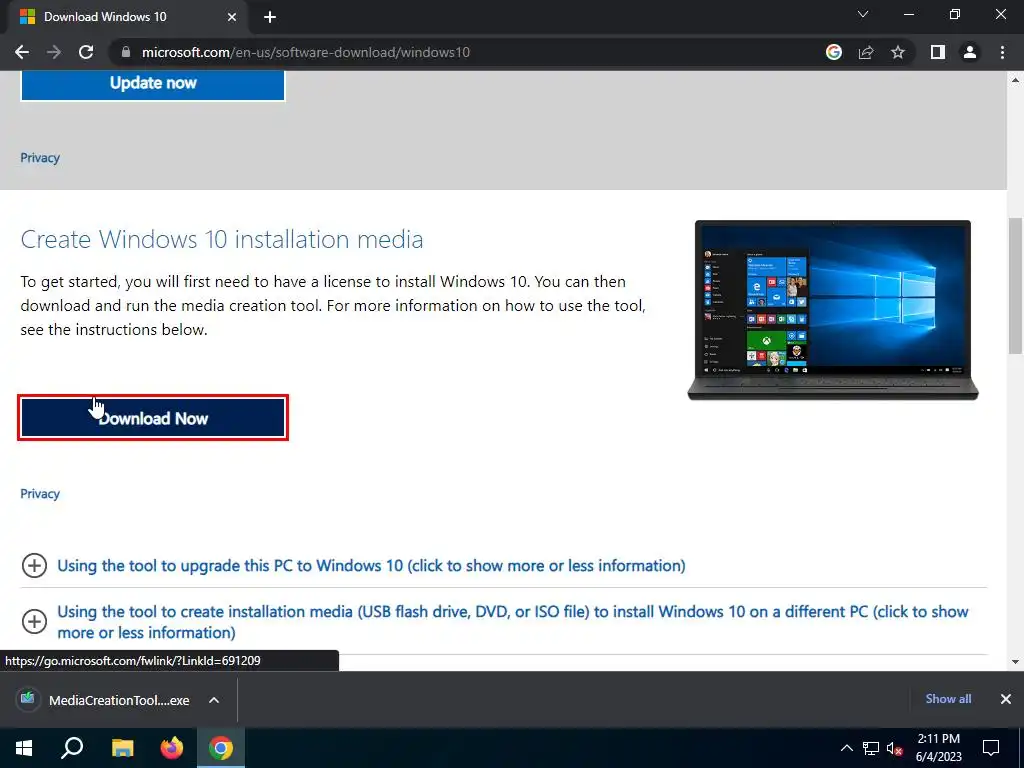Open the Chrome side panel
The width and height of the screenshot is (1024, 768).
click(938, 52)
